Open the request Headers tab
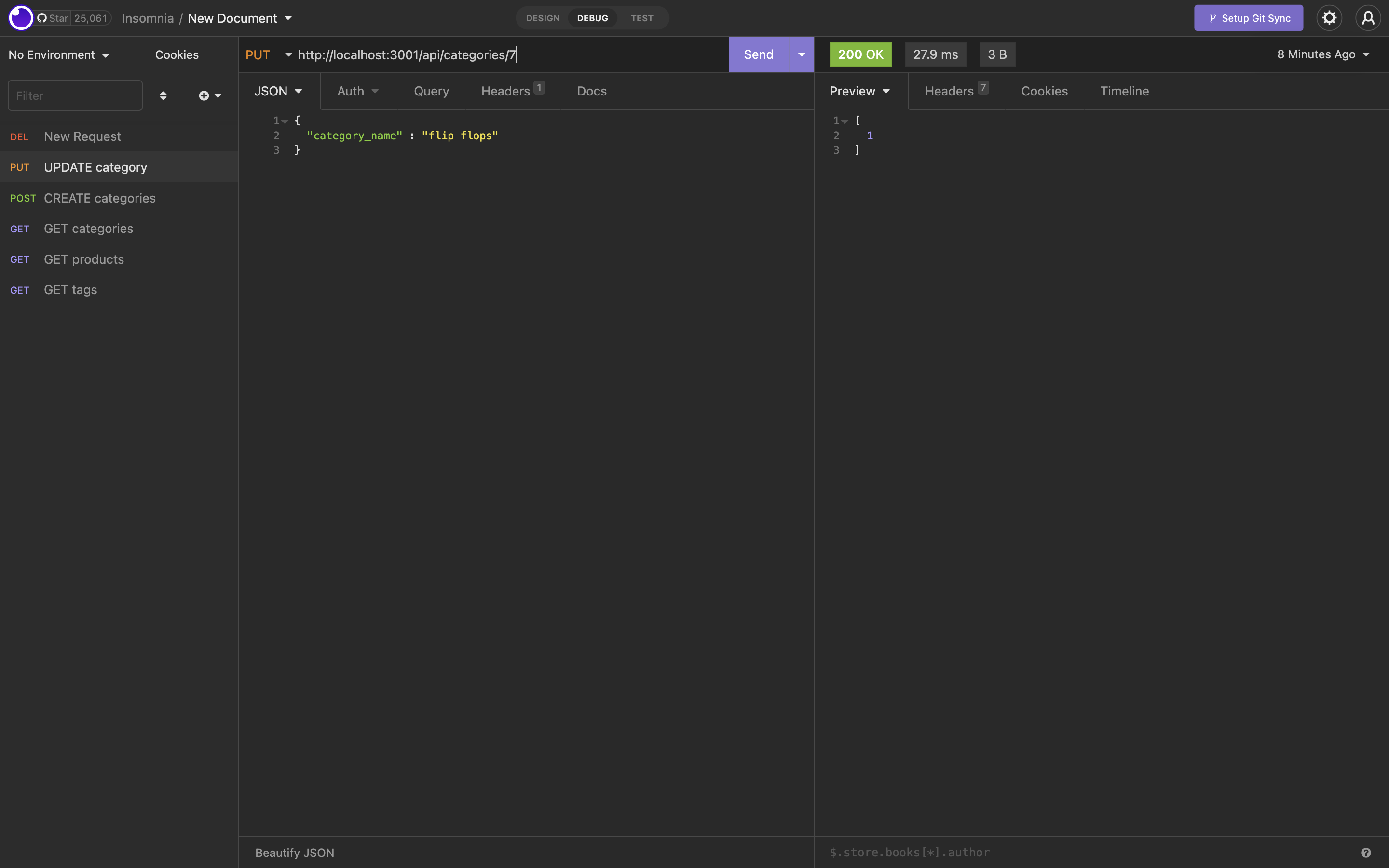The width and height of the screenshot is (1389, 868). [x=512, y=91]
